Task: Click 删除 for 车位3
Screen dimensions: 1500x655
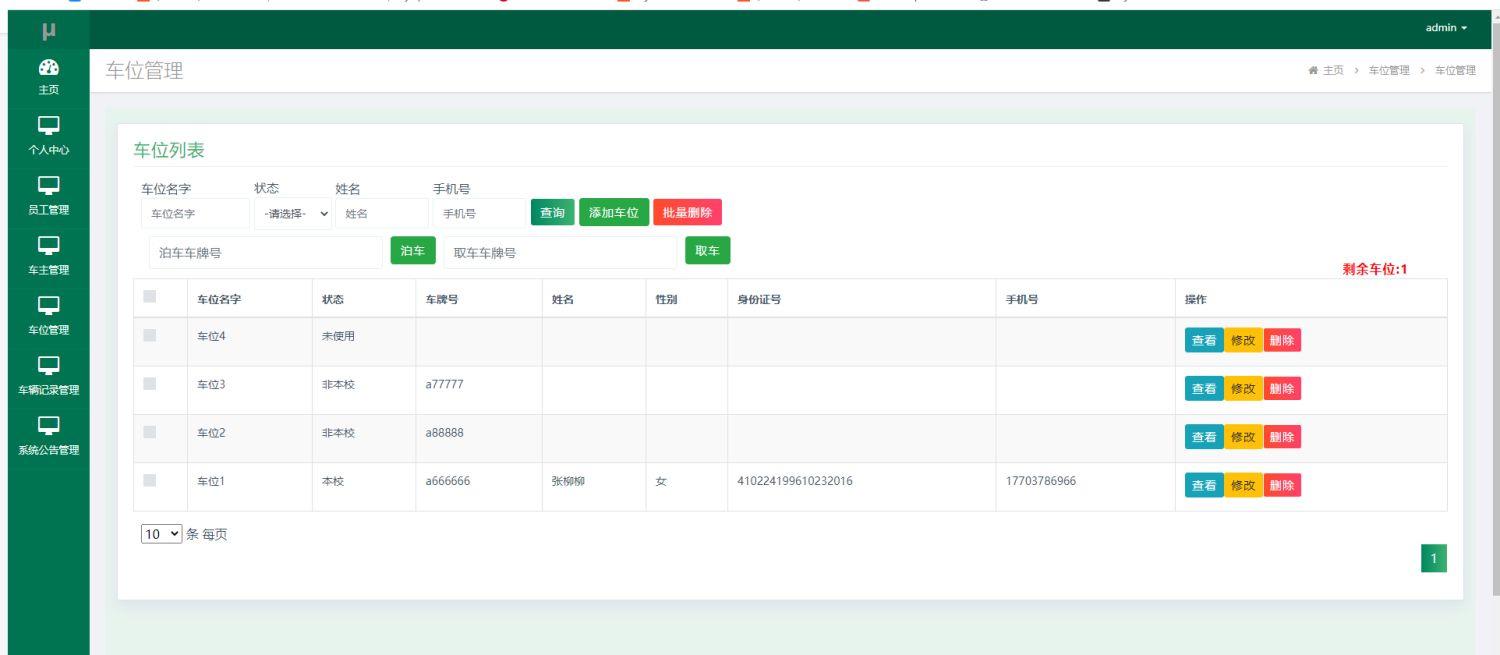Action: [1282, 389]
